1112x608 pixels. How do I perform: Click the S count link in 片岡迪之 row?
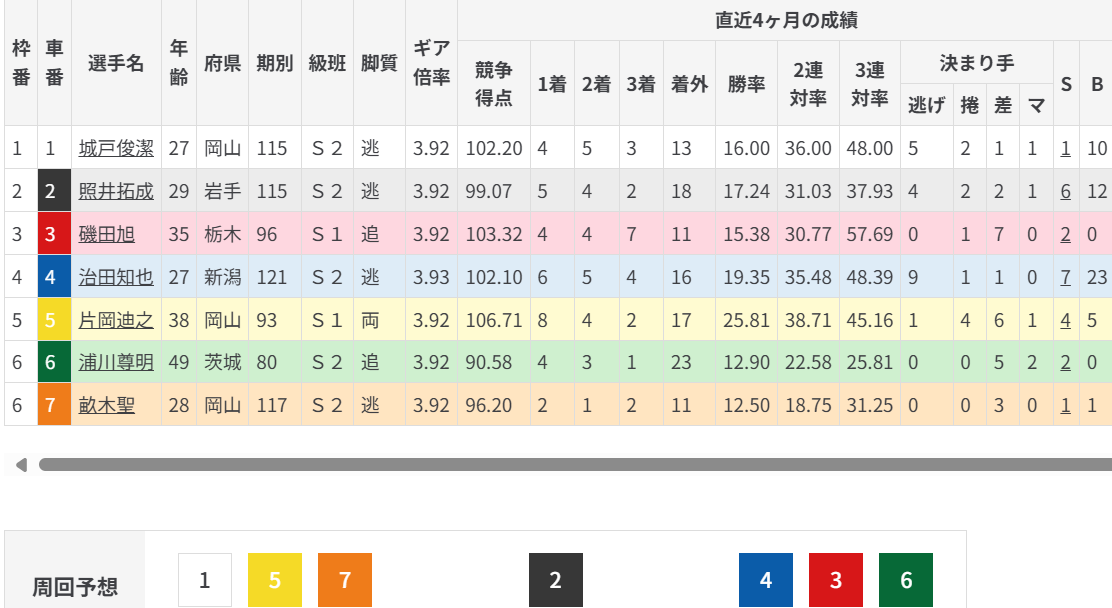point(1066,320)
